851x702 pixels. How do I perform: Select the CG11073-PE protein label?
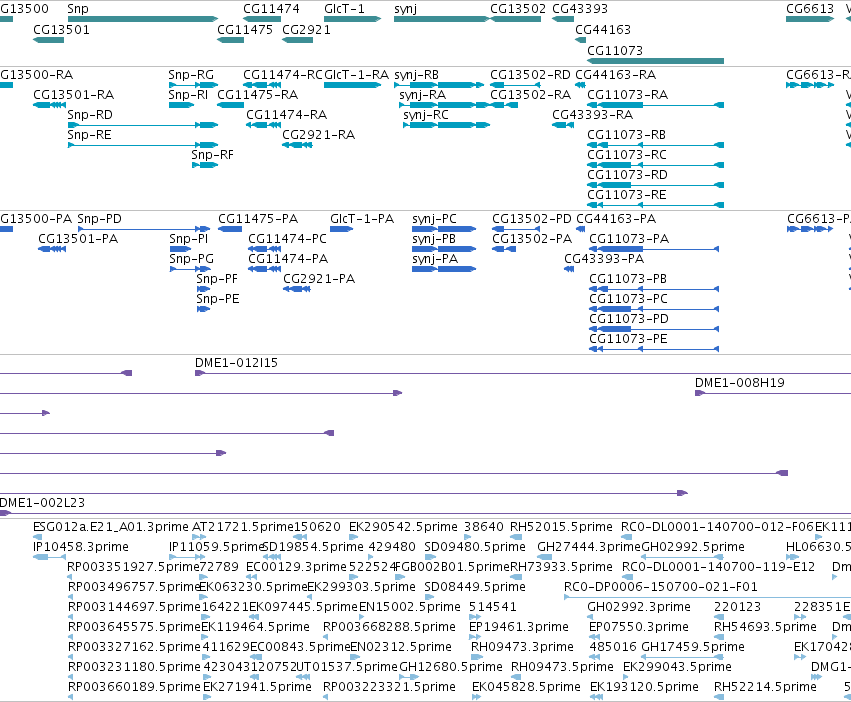[628, 339]
